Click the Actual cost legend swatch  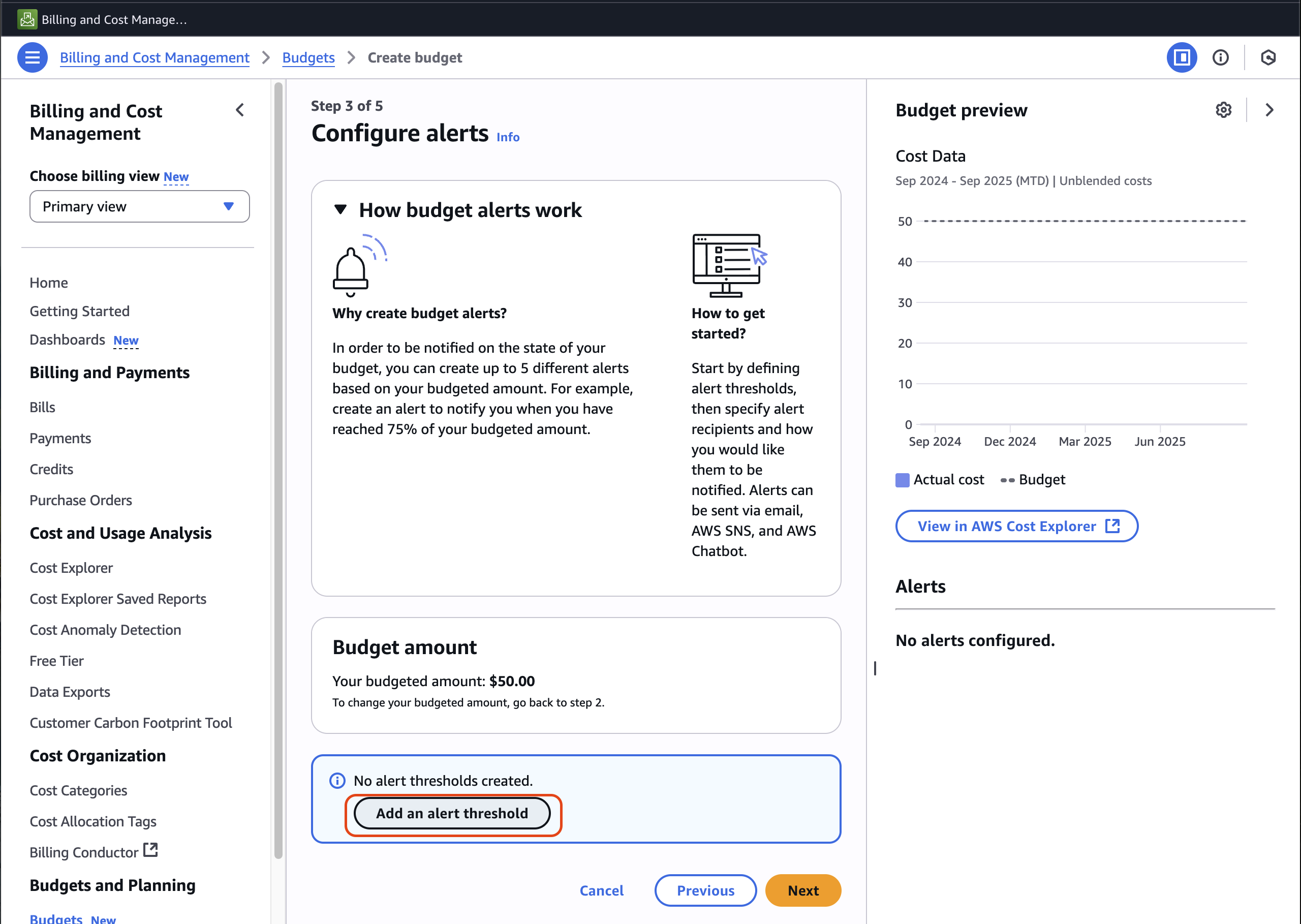902,480
